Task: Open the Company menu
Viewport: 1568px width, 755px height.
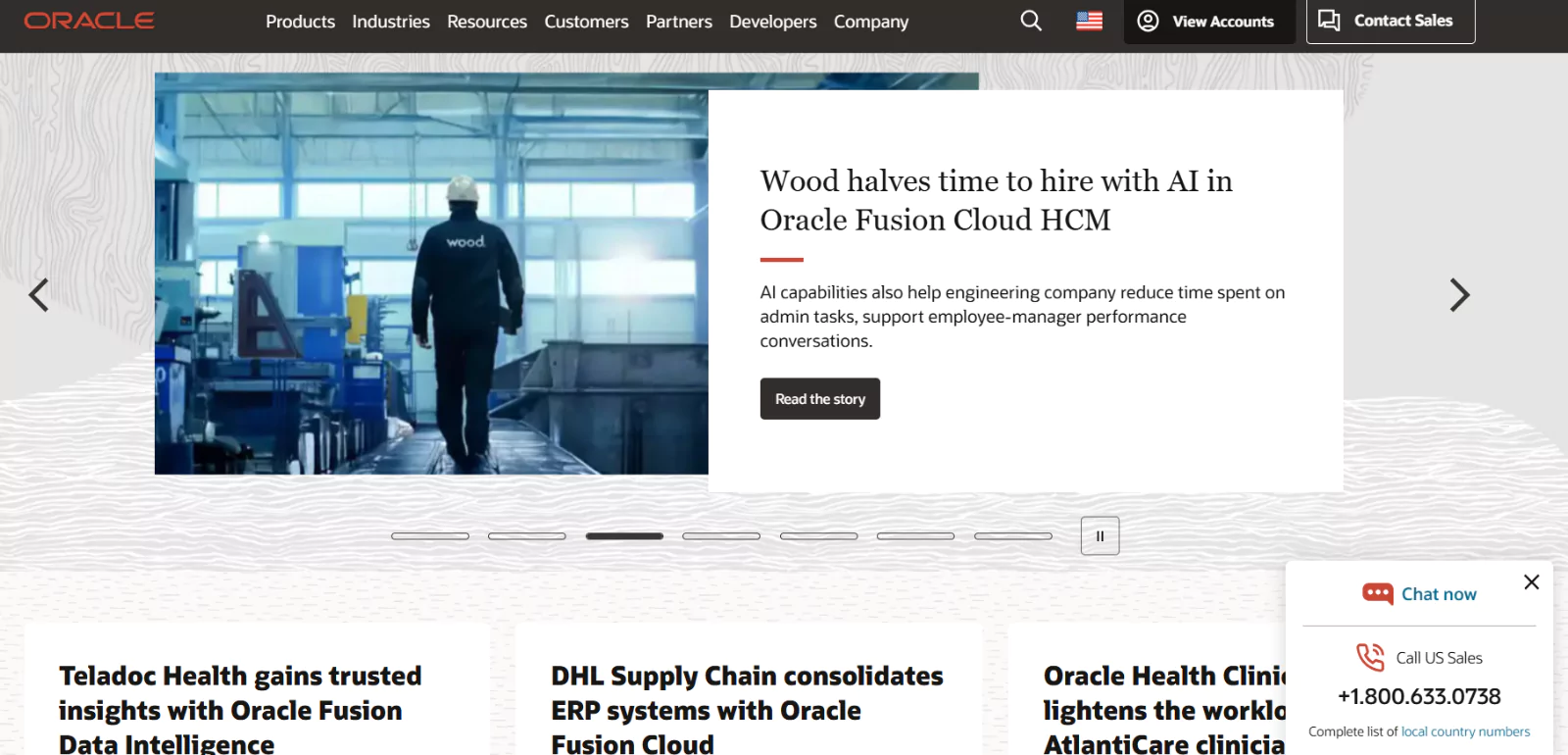Action: pyautogui.click(x=871, y=22)
